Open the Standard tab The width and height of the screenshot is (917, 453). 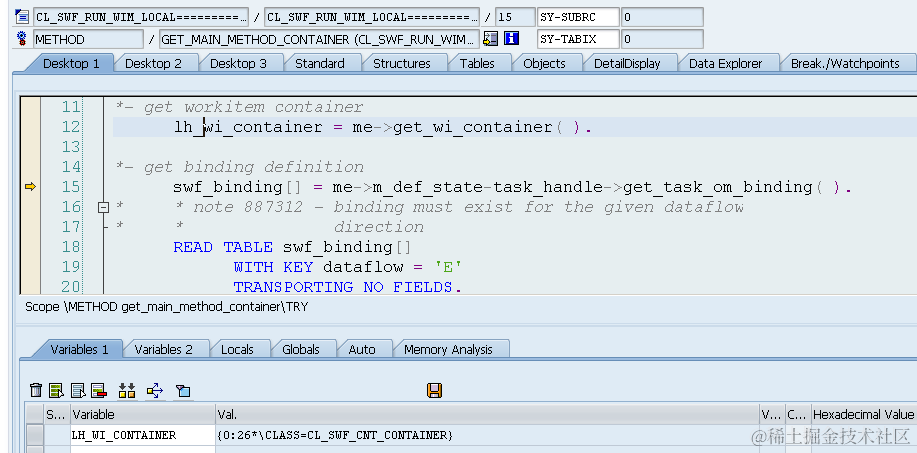[319, 63]
